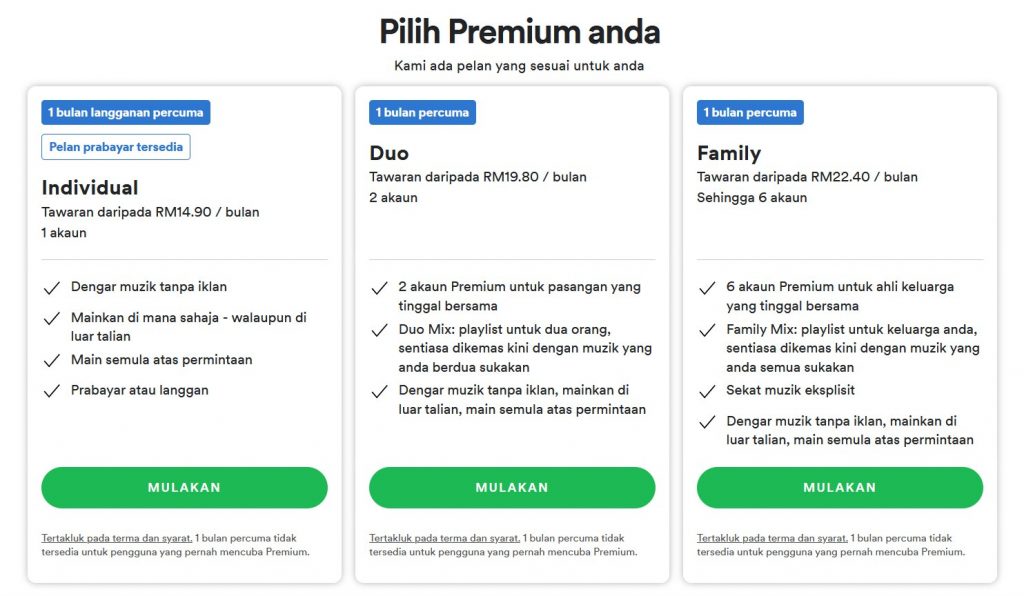The width and height of the screenshot is (1024, 596).
Task: Start the Duo plan with MULAKAN
Action: click(512, 487)
